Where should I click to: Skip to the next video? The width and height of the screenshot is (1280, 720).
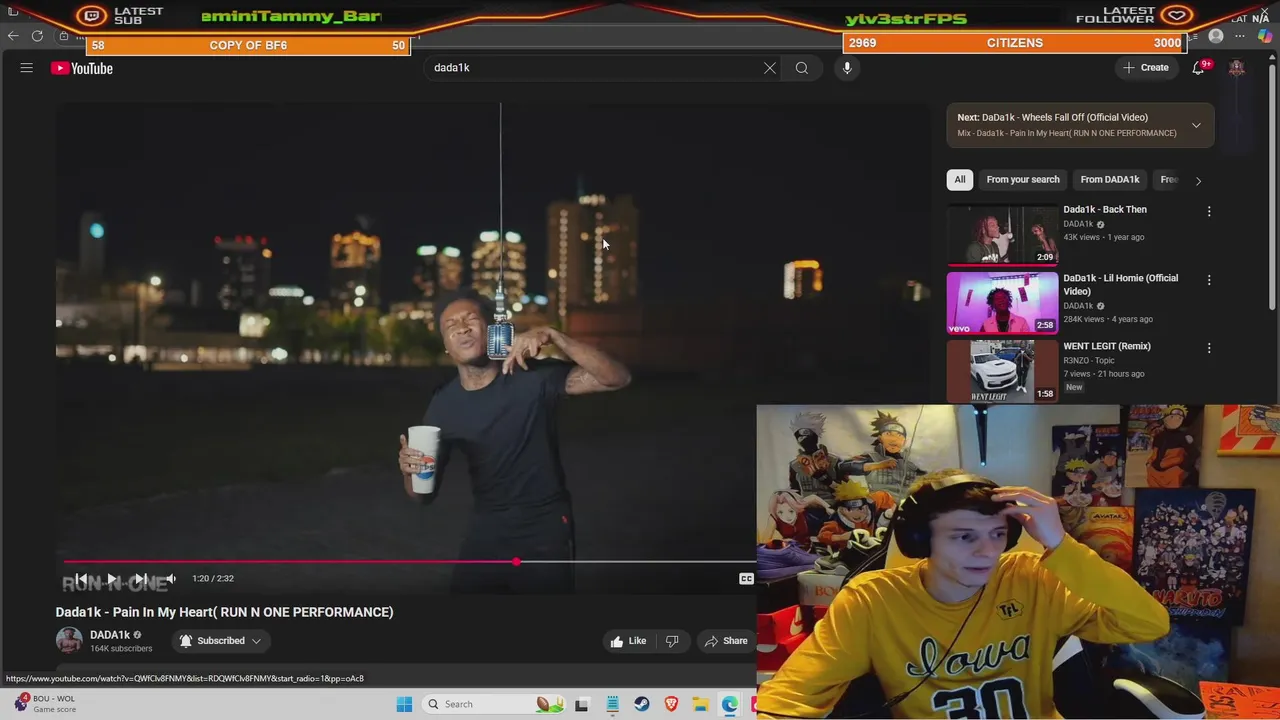point(141,578)
